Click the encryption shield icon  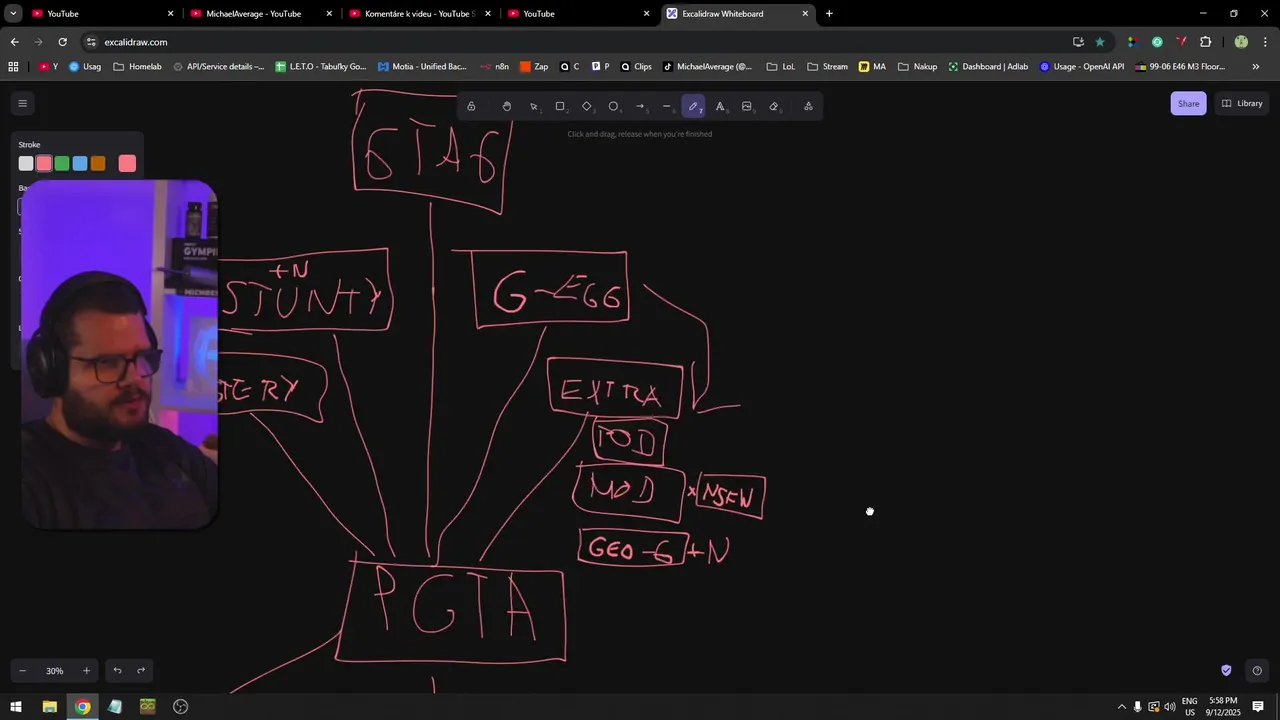pyautogui.click(x=1226, y=670)
